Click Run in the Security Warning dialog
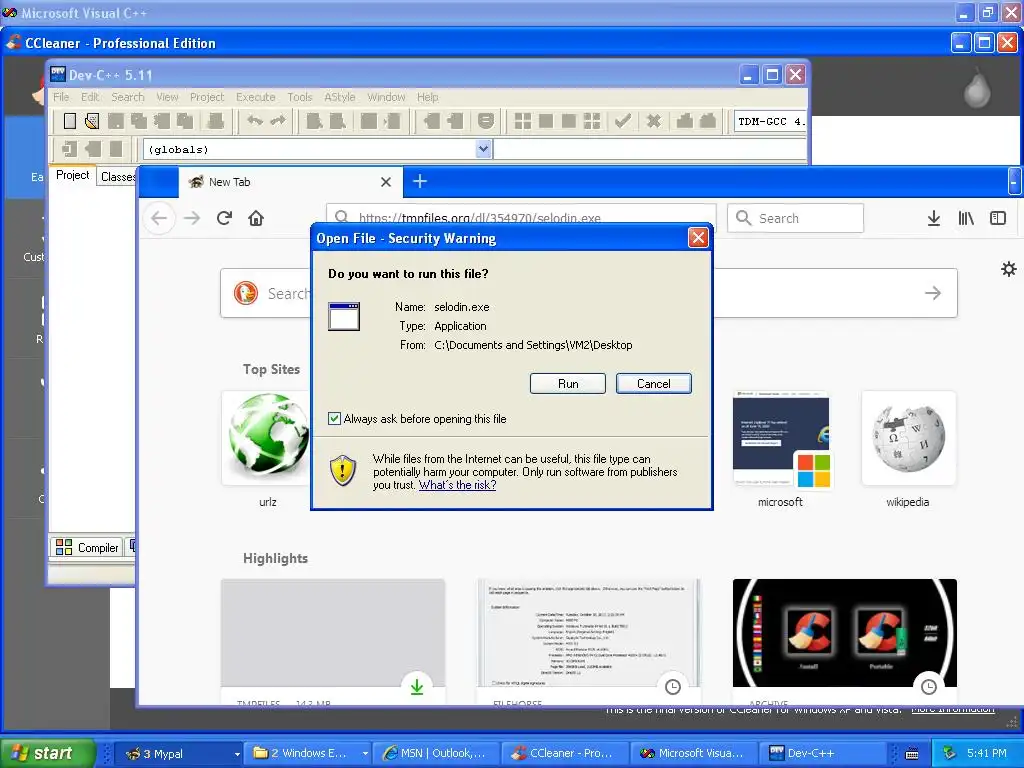Screen dimensions: 1024x768 click(x=568, y=383)
